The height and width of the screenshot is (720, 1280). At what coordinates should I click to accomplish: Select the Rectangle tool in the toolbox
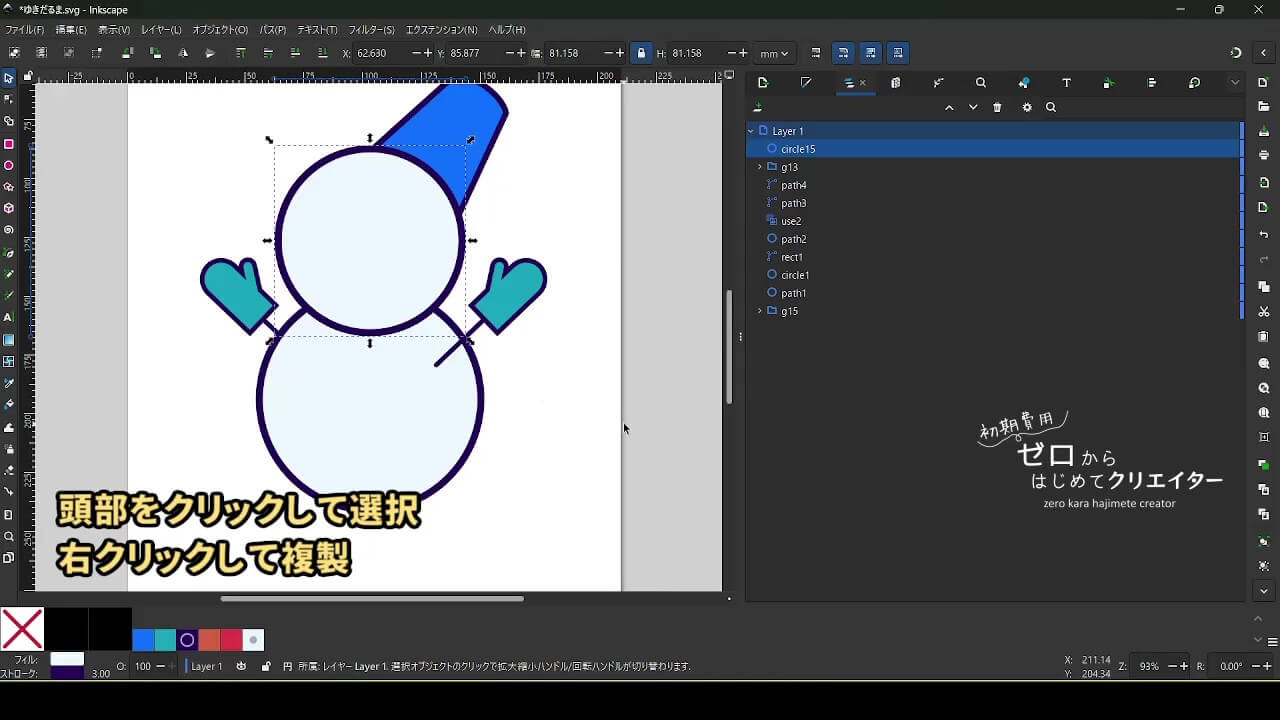click(9, 144)
